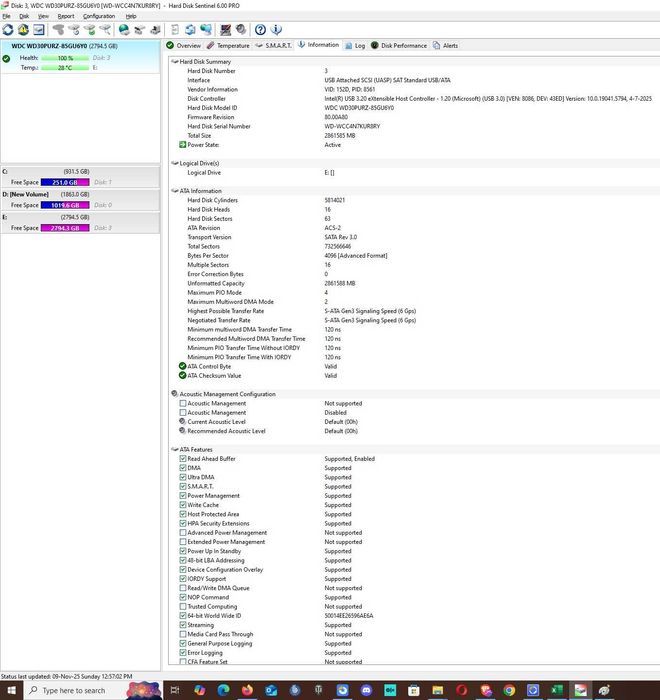This screenshot has width=660, height=700.
Task: Click the E: free space 2794.3 GB bar
Action: pyautogui.click(x=65, y=228)
